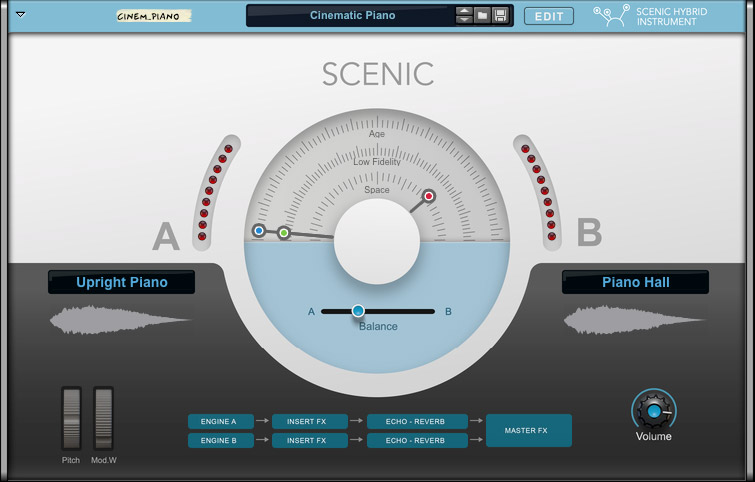Click the blue Age handle on dial
This screenshot has width=755, height=482.
259,231
